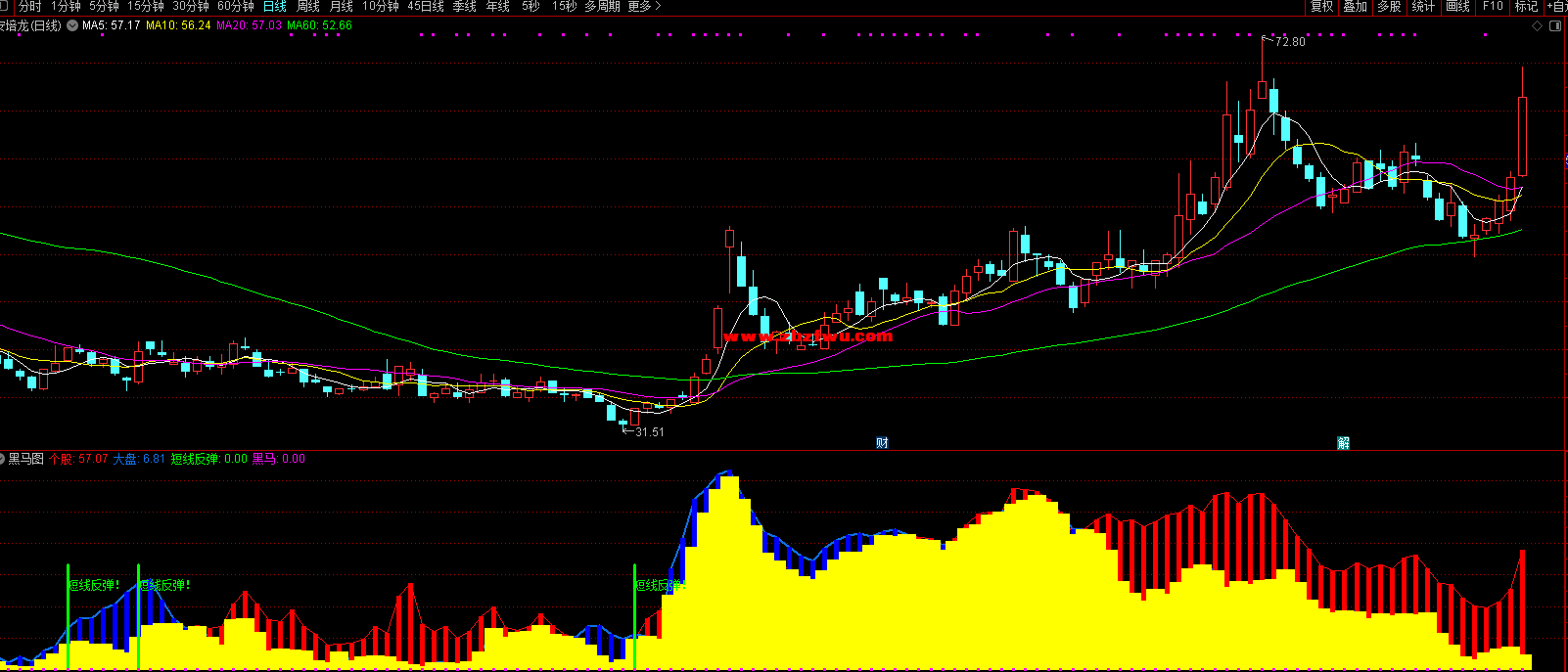Switch to 季线 quarterly chart
The width and height of the screenshot is (1568, 672).
(465, 6)
